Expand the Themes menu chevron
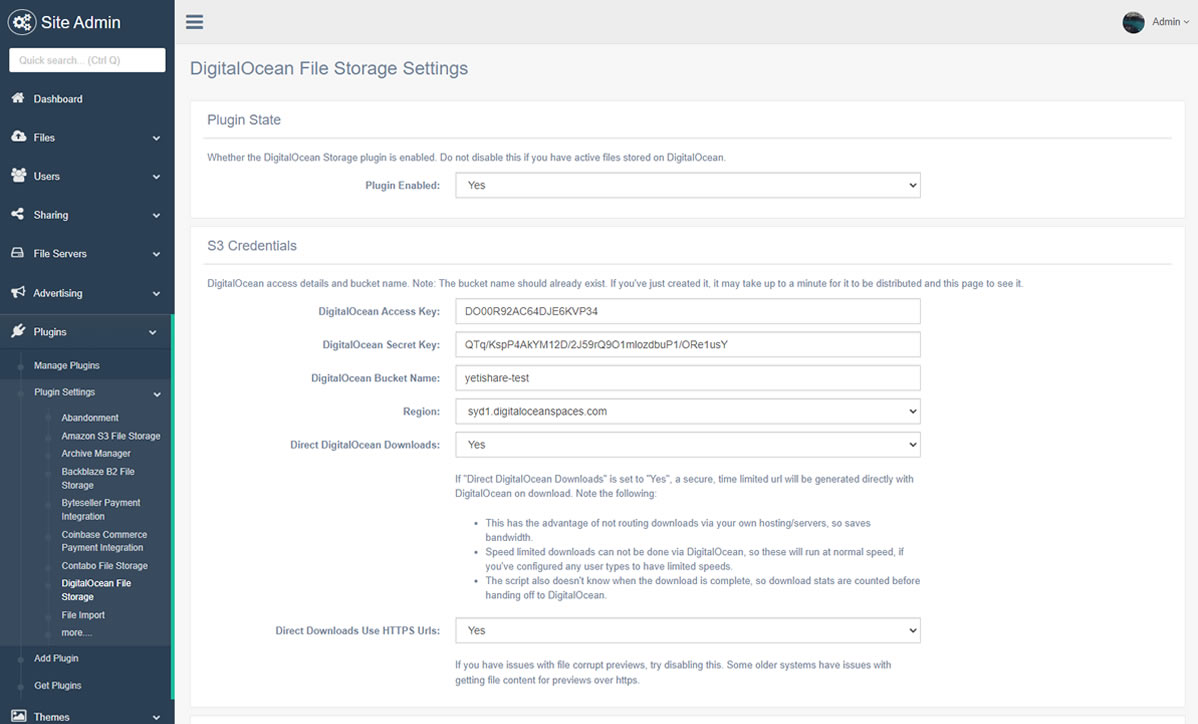 pyautogui.click(x=156, y=718)
